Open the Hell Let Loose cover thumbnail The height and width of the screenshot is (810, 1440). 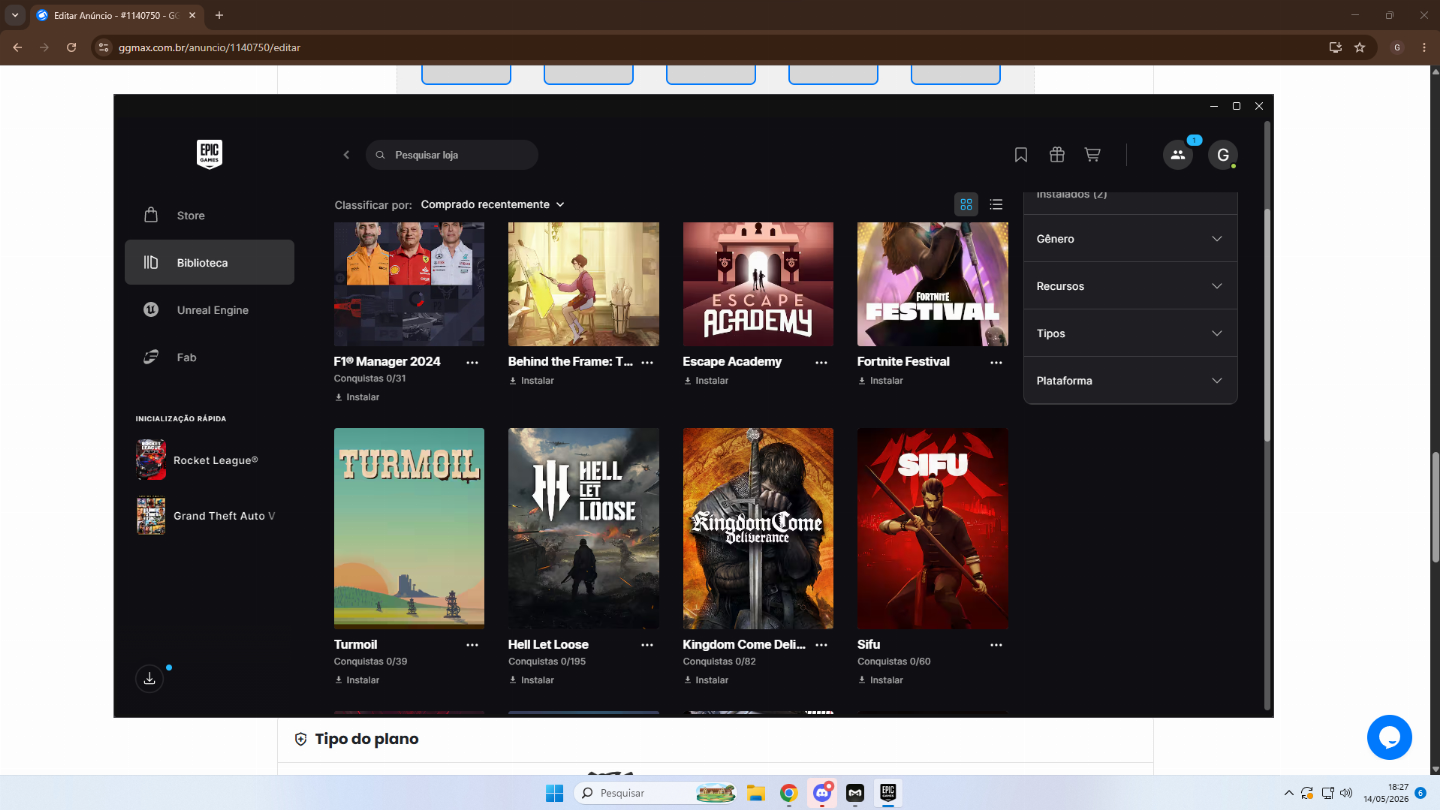583,528
